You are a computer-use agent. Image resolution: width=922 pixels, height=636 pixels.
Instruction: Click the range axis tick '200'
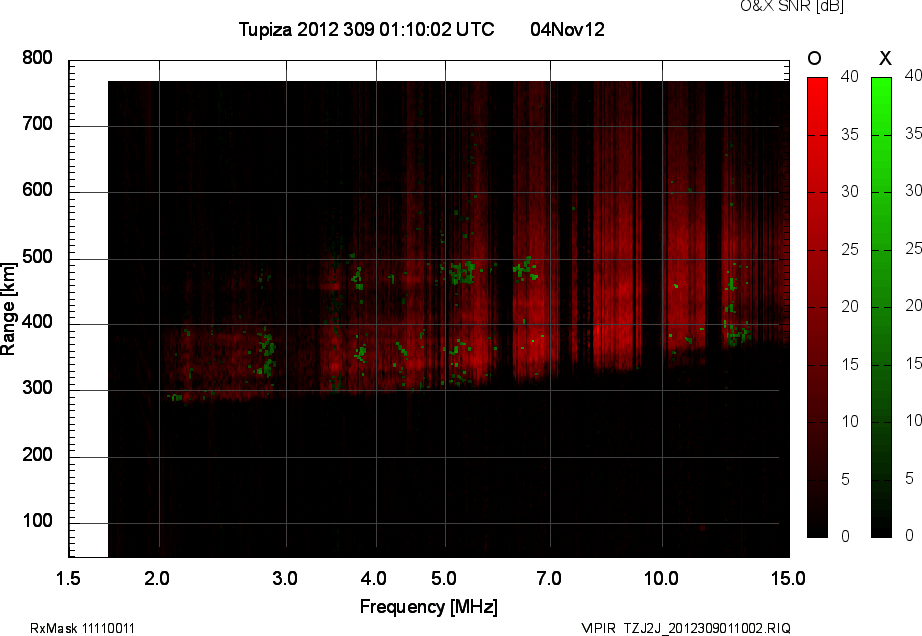[37, 455]
